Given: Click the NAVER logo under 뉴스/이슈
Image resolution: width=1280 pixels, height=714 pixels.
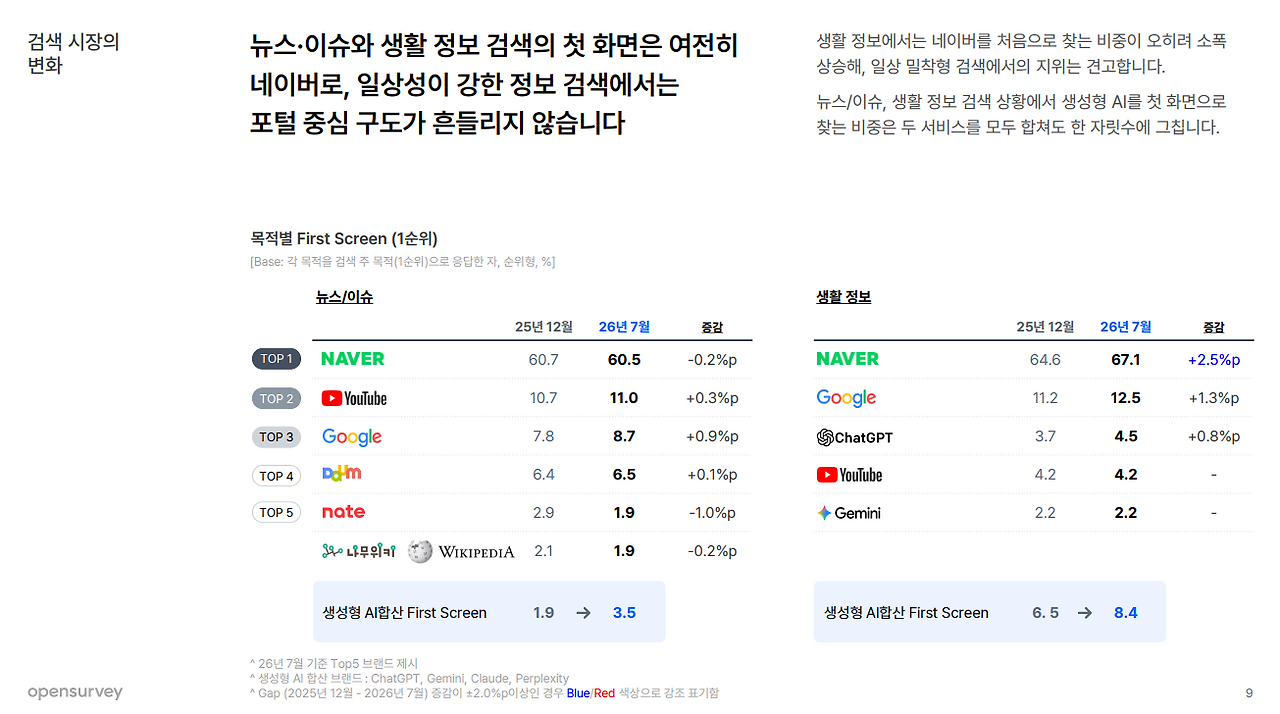Looking at the screenshot, I should (352, 359).
